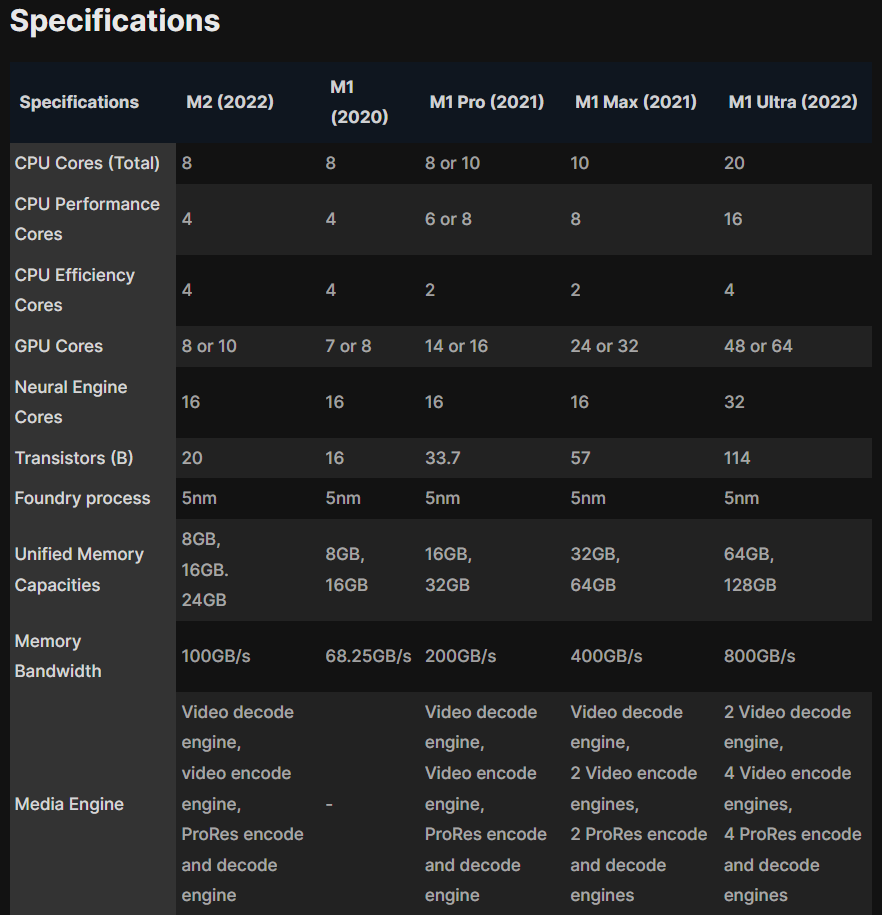Select the CPU Performance Cores row label
Viewport: 882px width, 915px height.
click(x=87, y=219)
